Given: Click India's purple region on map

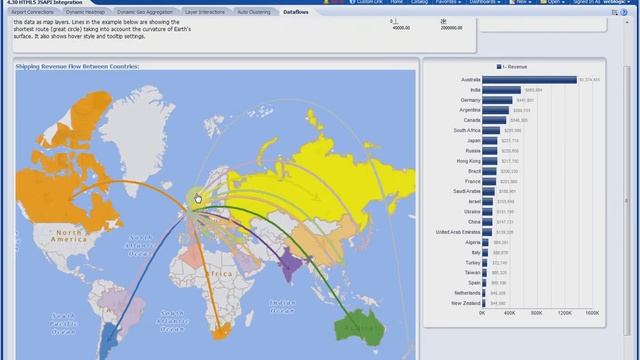Looking at the screenshot, I should (x=290, y=264).
